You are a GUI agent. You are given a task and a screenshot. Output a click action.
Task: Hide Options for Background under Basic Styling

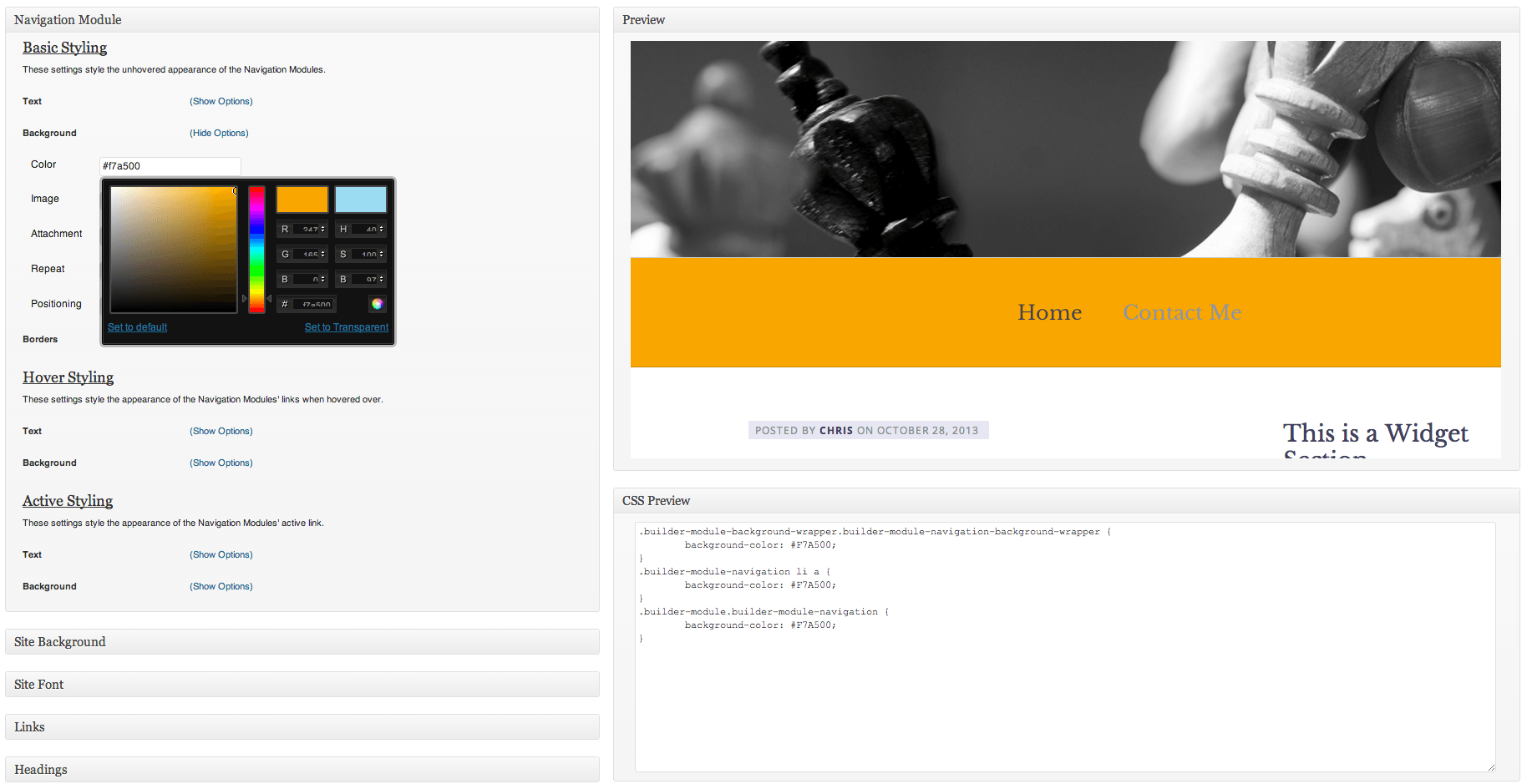pyautogui.click(x=219, y=133)
